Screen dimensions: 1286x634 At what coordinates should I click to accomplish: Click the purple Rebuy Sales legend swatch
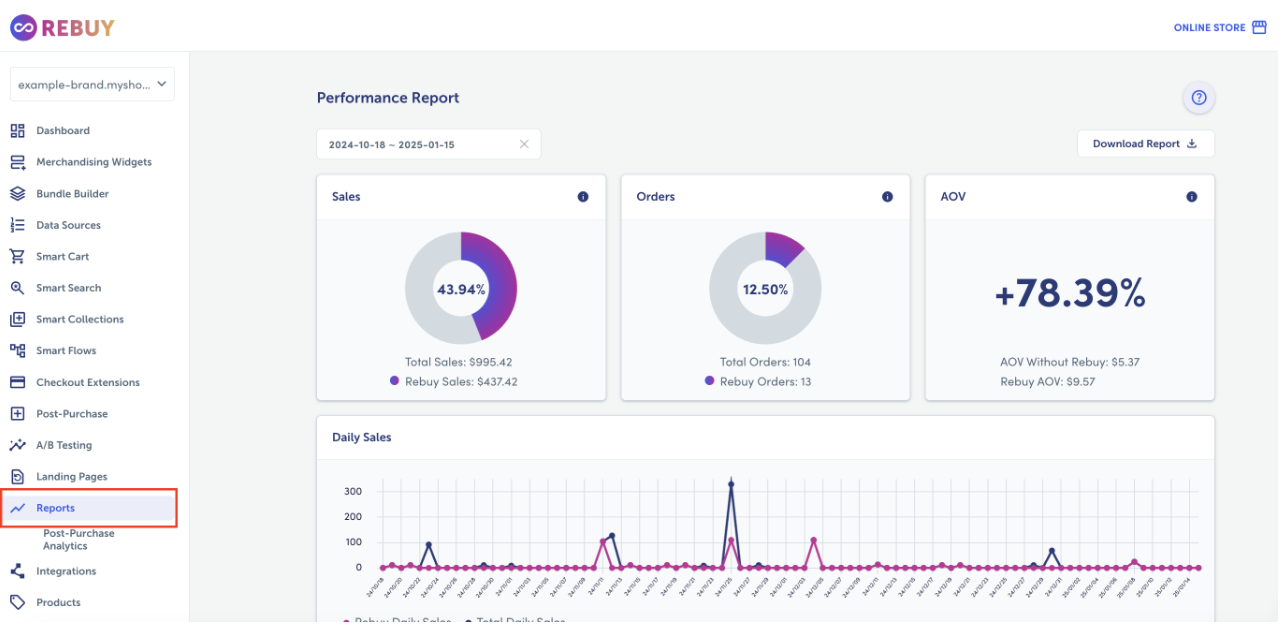tap(395, 381)
